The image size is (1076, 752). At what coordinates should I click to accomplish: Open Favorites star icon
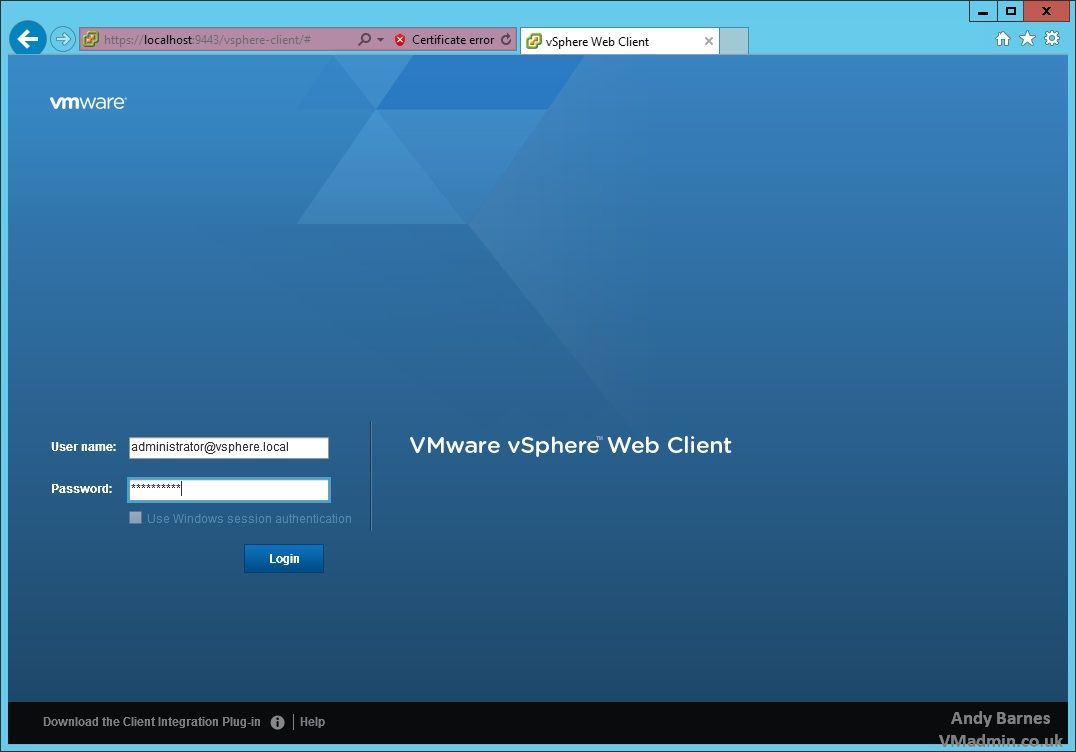1027,39
